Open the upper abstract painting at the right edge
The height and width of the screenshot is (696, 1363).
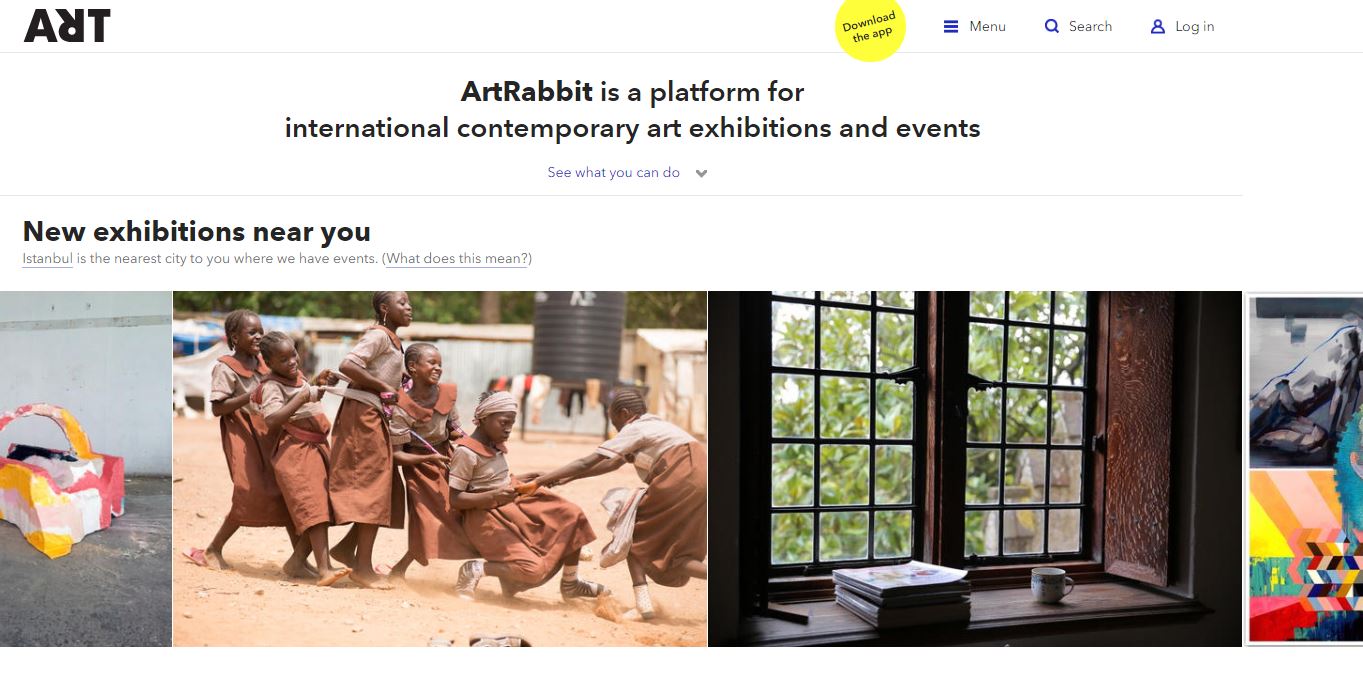coord(1306,382)
